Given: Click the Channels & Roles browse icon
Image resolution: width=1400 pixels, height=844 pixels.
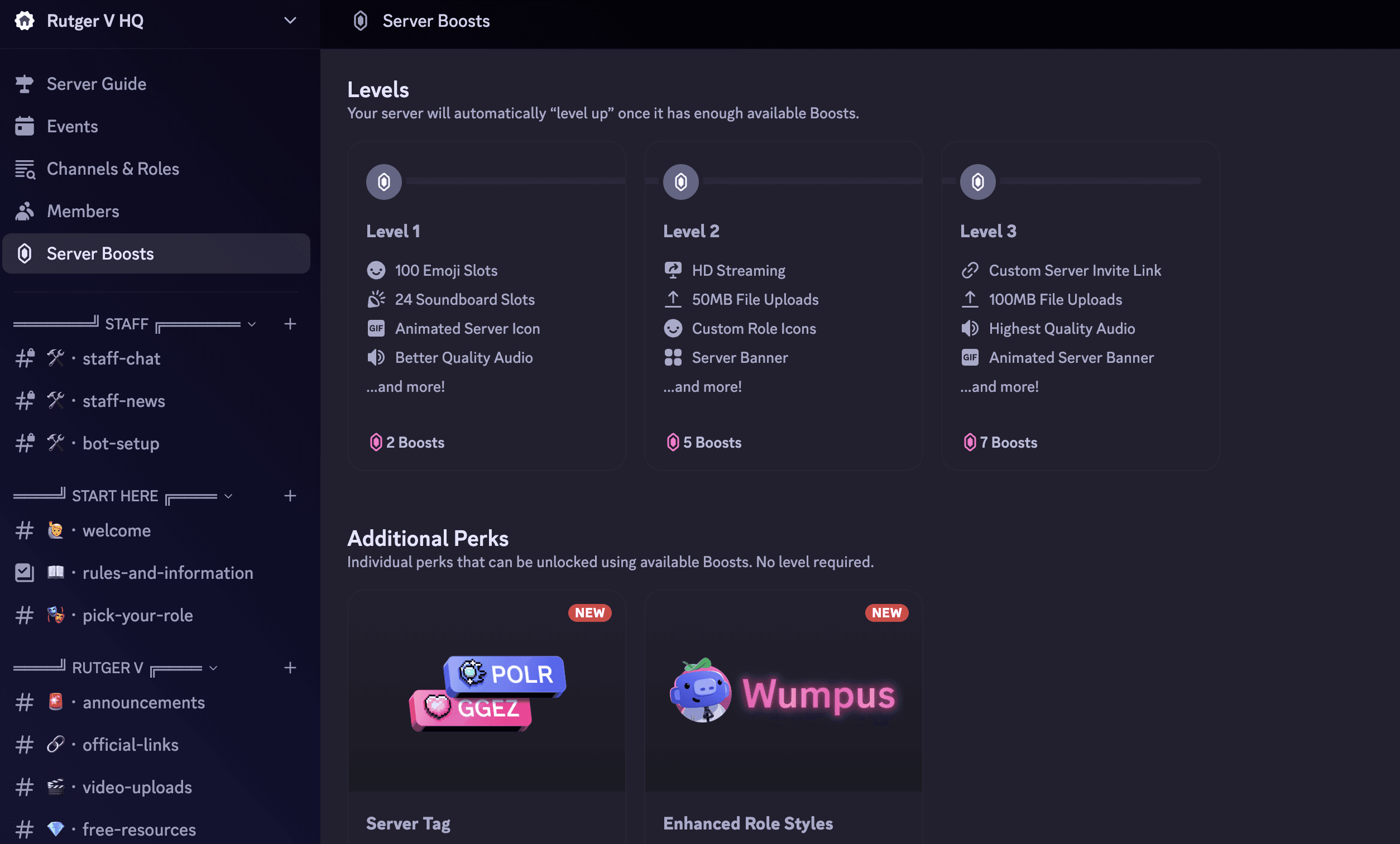Looking at the screenshot, I should point(25,169).
